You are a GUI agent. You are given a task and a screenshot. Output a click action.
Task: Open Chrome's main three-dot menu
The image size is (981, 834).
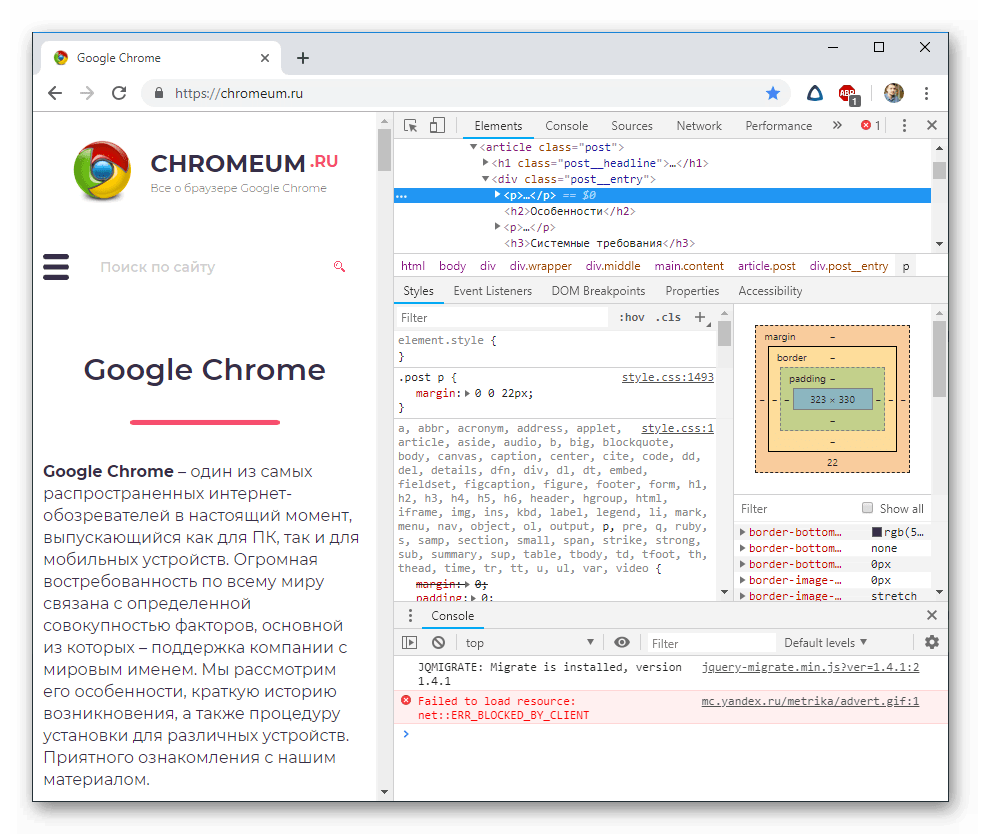(x=927, y=93)
